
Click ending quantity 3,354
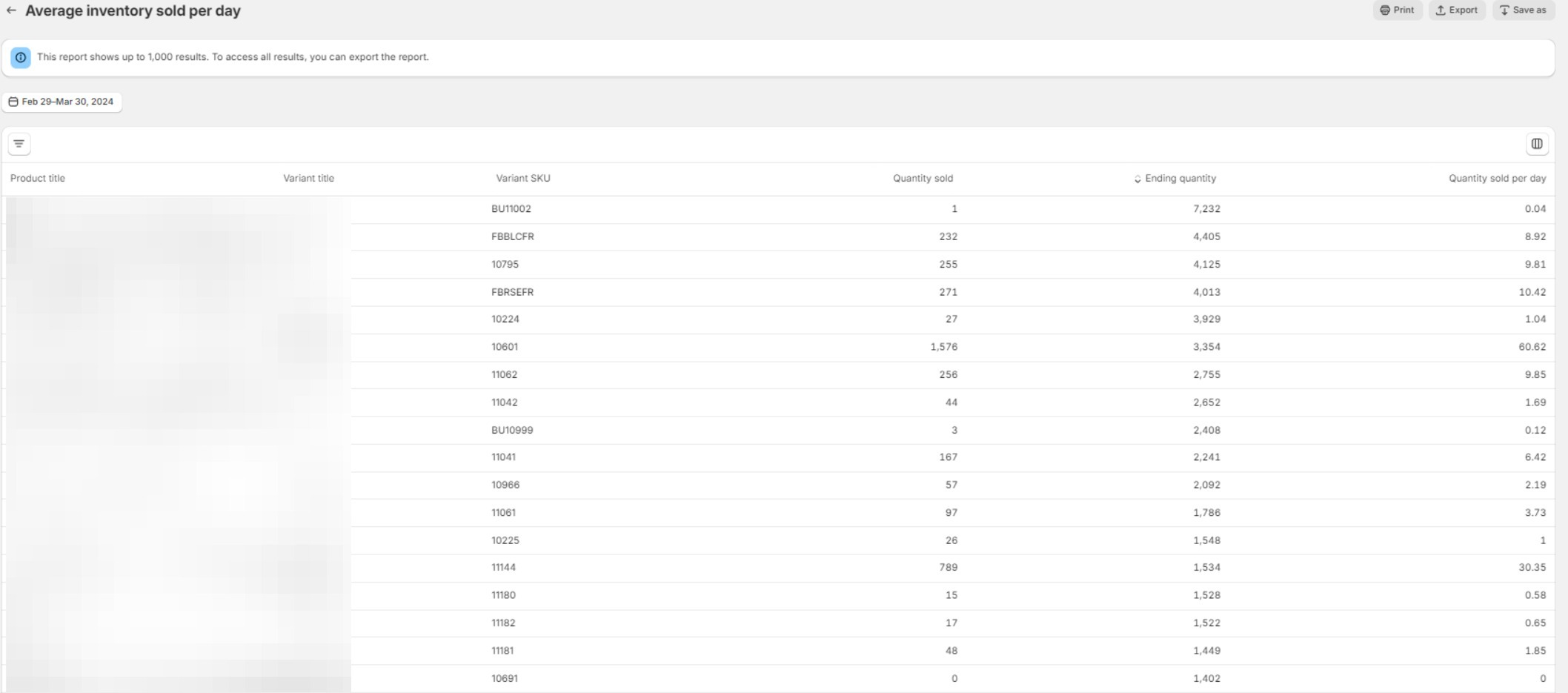1206,347
